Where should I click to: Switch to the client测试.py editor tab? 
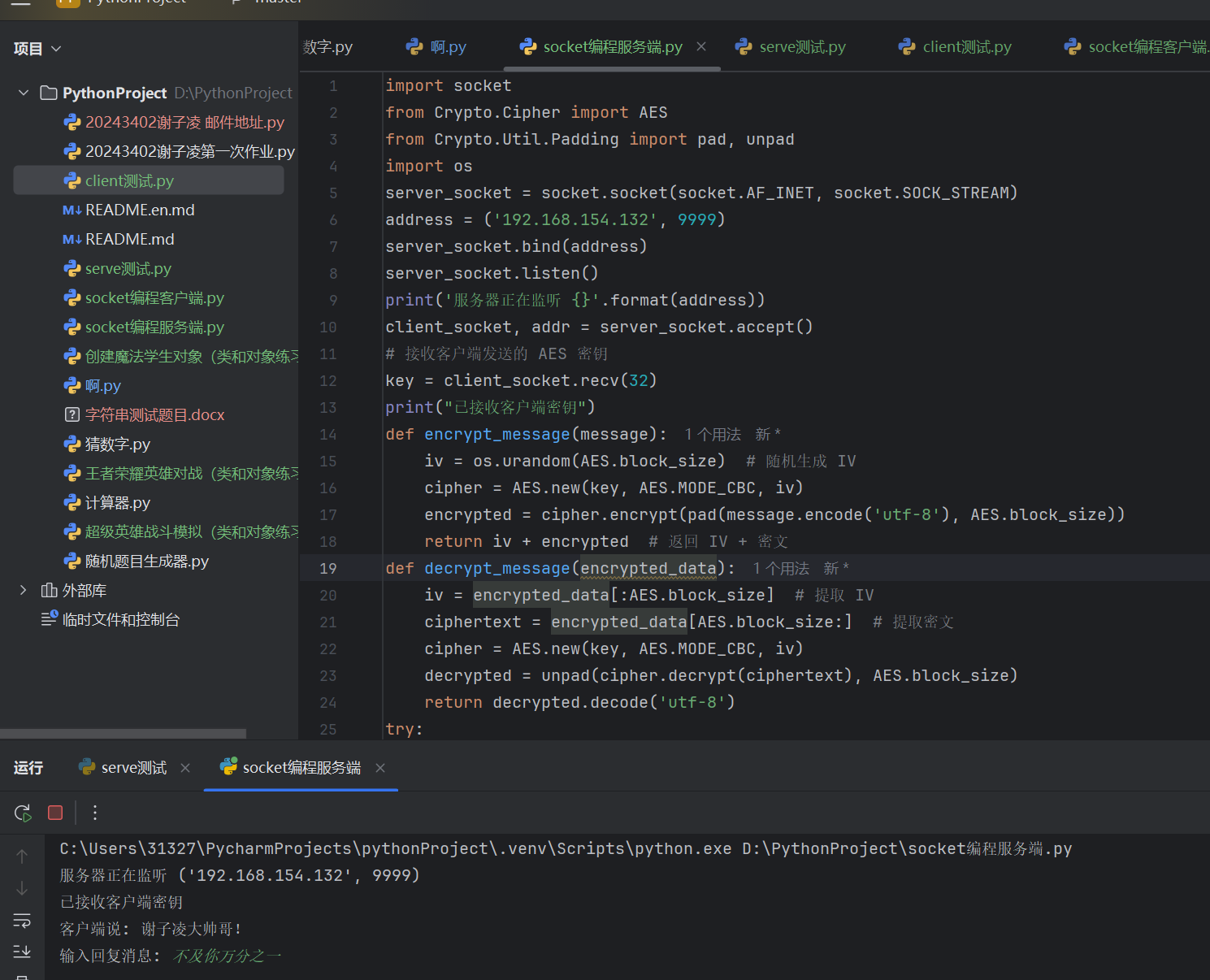(x=955, y=46)
